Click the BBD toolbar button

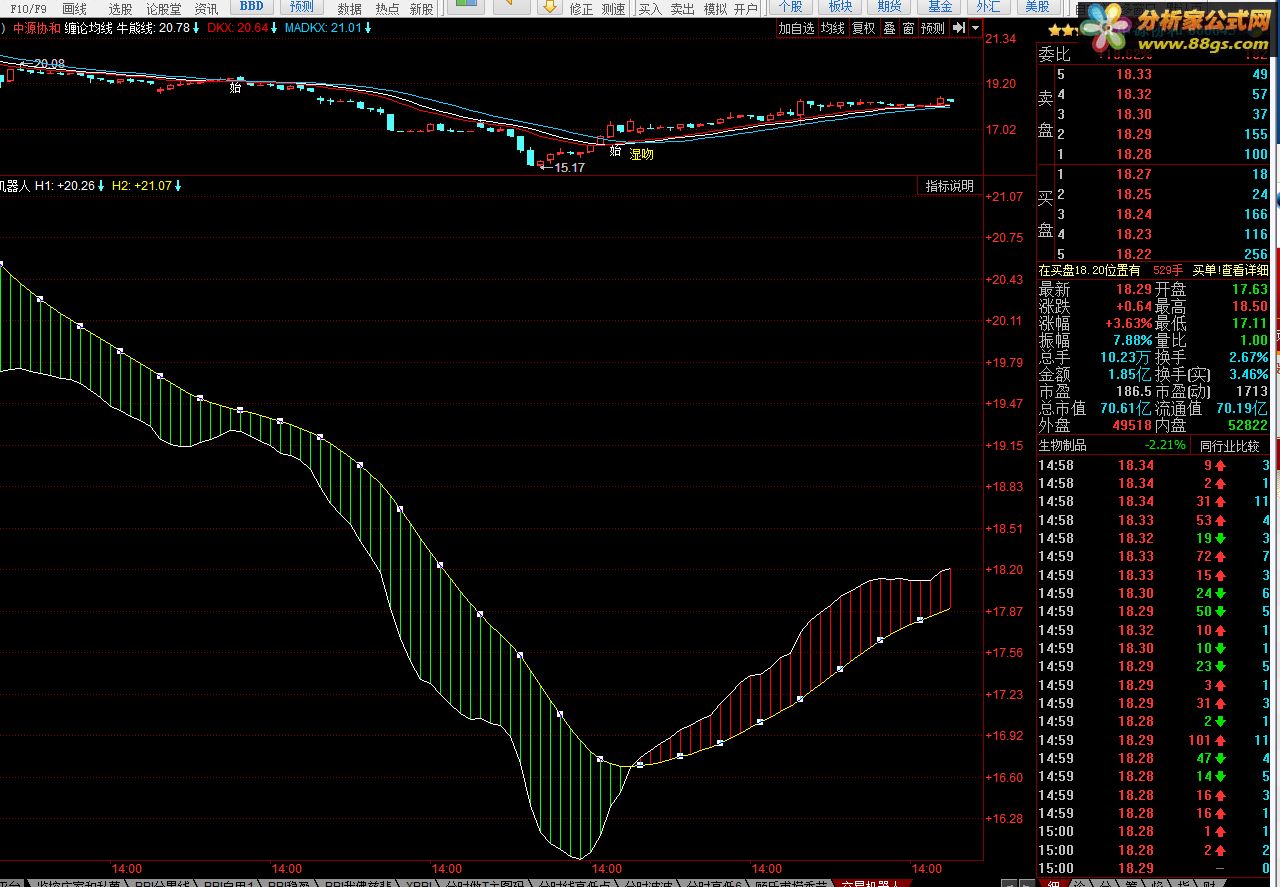[x=251, y=7]
